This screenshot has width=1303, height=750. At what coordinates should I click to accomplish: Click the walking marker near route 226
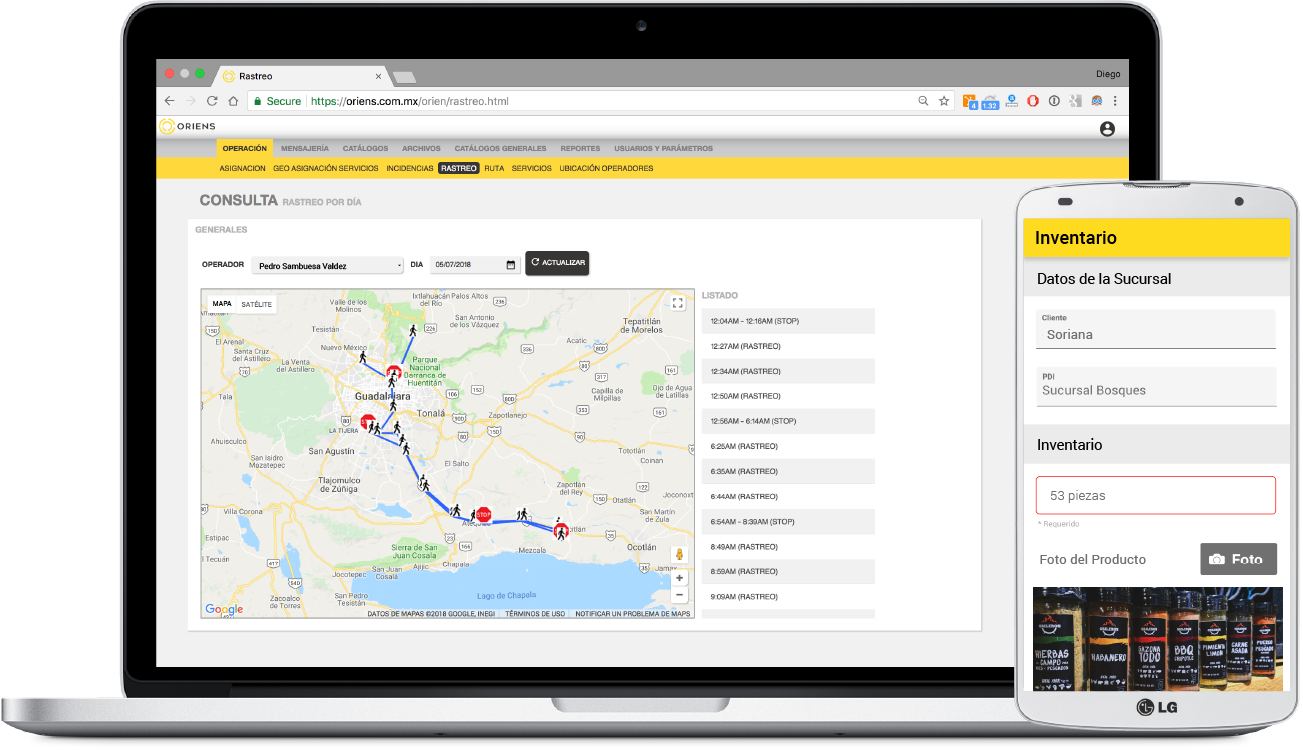click(412, 330)
